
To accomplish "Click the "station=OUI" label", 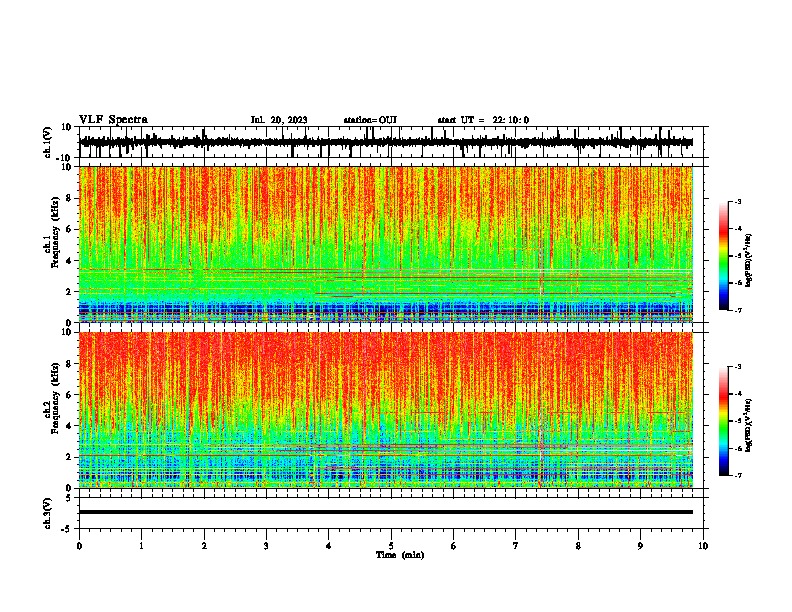I will (x=370, y=120).
